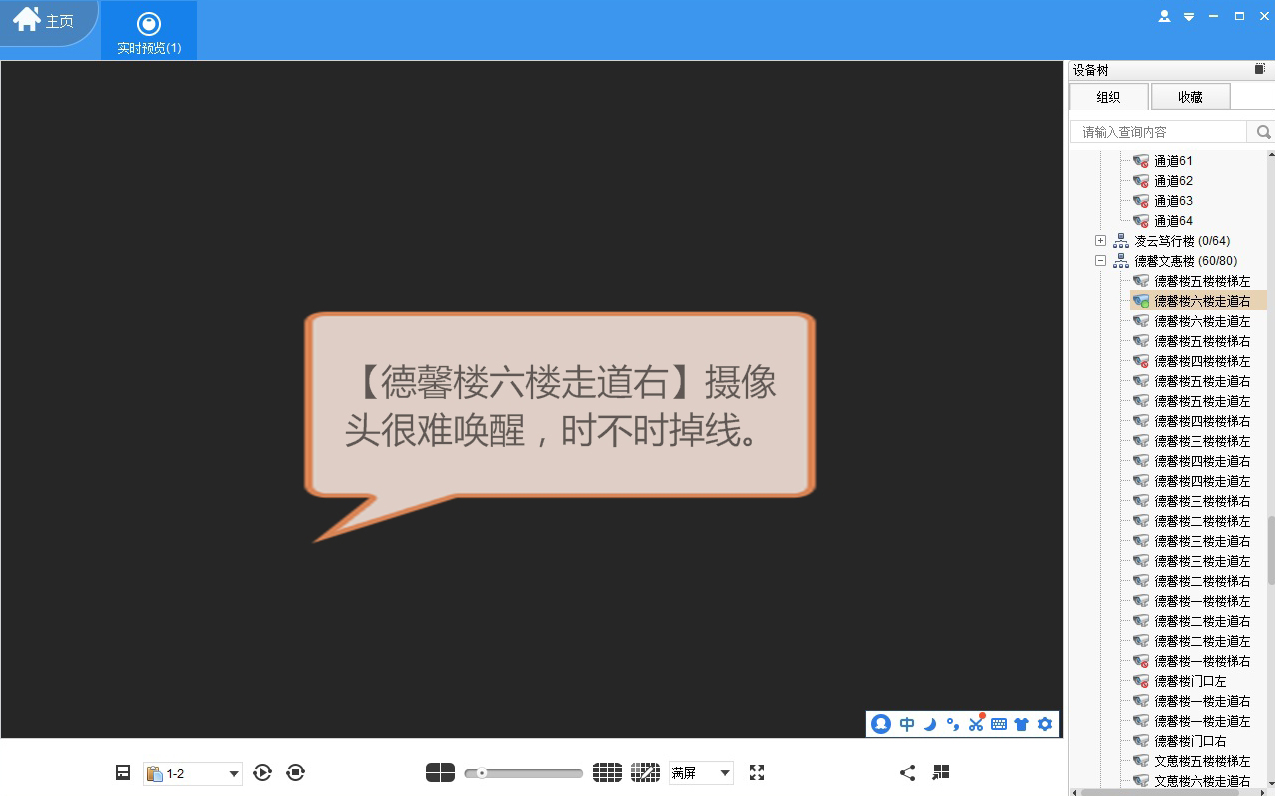The width and height of the screenshot is (1275, 796).
Task: Select camera 德馨楼四楼走道左
Action: 1202,481
